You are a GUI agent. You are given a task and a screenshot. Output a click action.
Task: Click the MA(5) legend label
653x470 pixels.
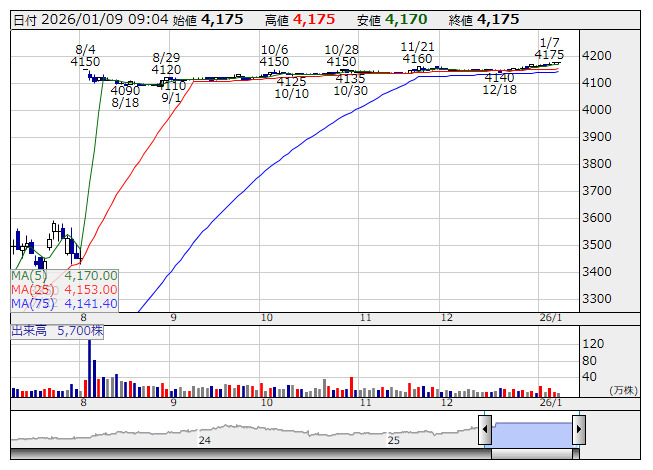[x=28, y=275]
